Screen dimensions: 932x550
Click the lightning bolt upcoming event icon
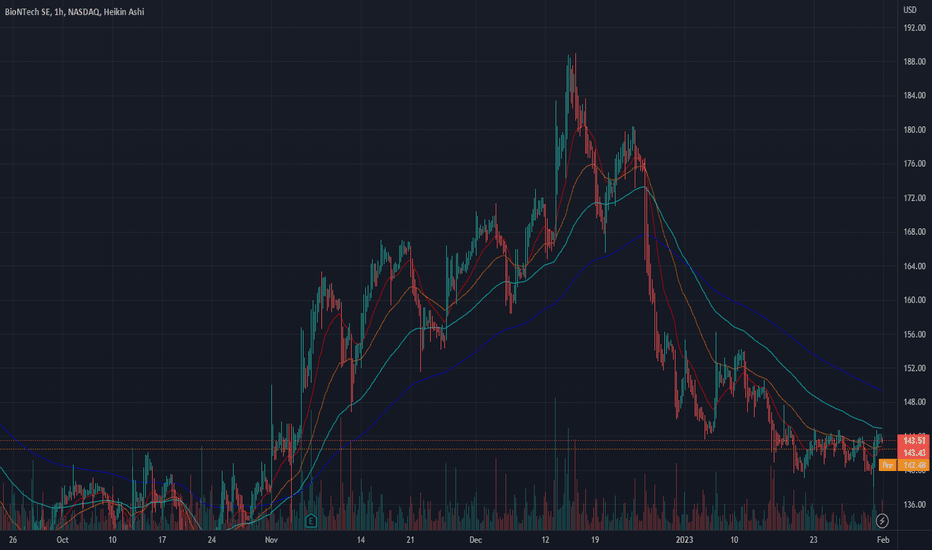click(x=882, y=521)
